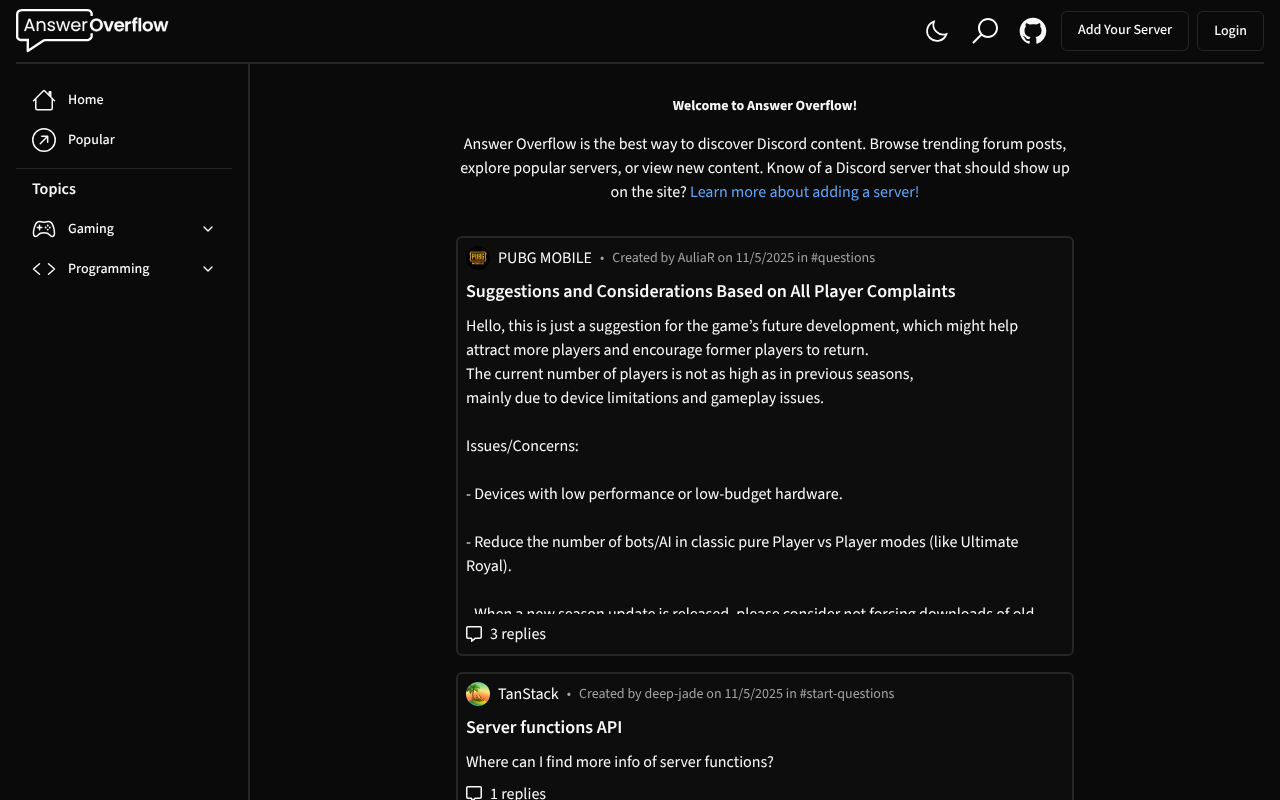Open the Learn more about adding a server link

[804, 191]
